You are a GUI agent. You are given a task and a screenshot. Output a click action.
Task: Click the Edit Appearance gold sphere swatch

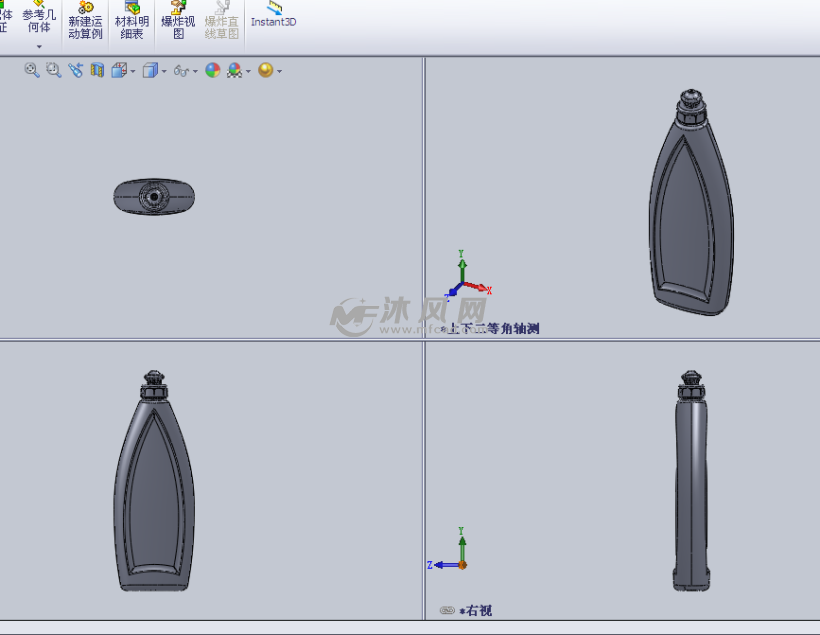coord(266,70)
